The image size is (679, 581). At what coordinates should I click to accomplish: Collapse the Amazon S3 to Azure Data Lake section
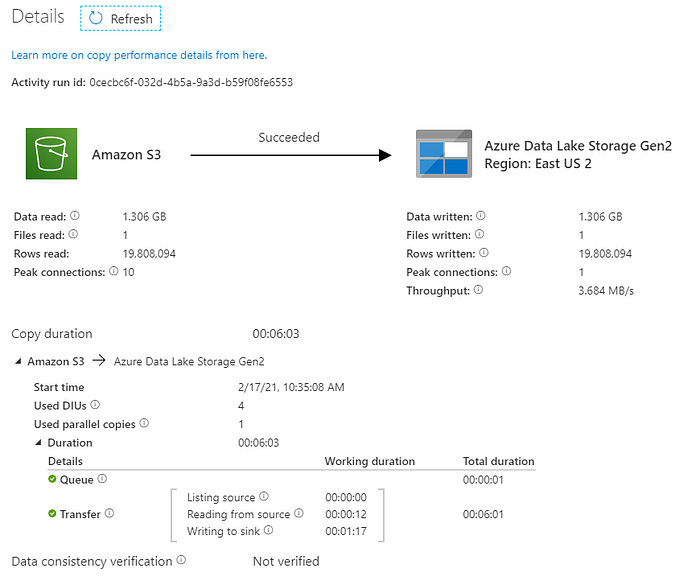click(x=18, y=361)
